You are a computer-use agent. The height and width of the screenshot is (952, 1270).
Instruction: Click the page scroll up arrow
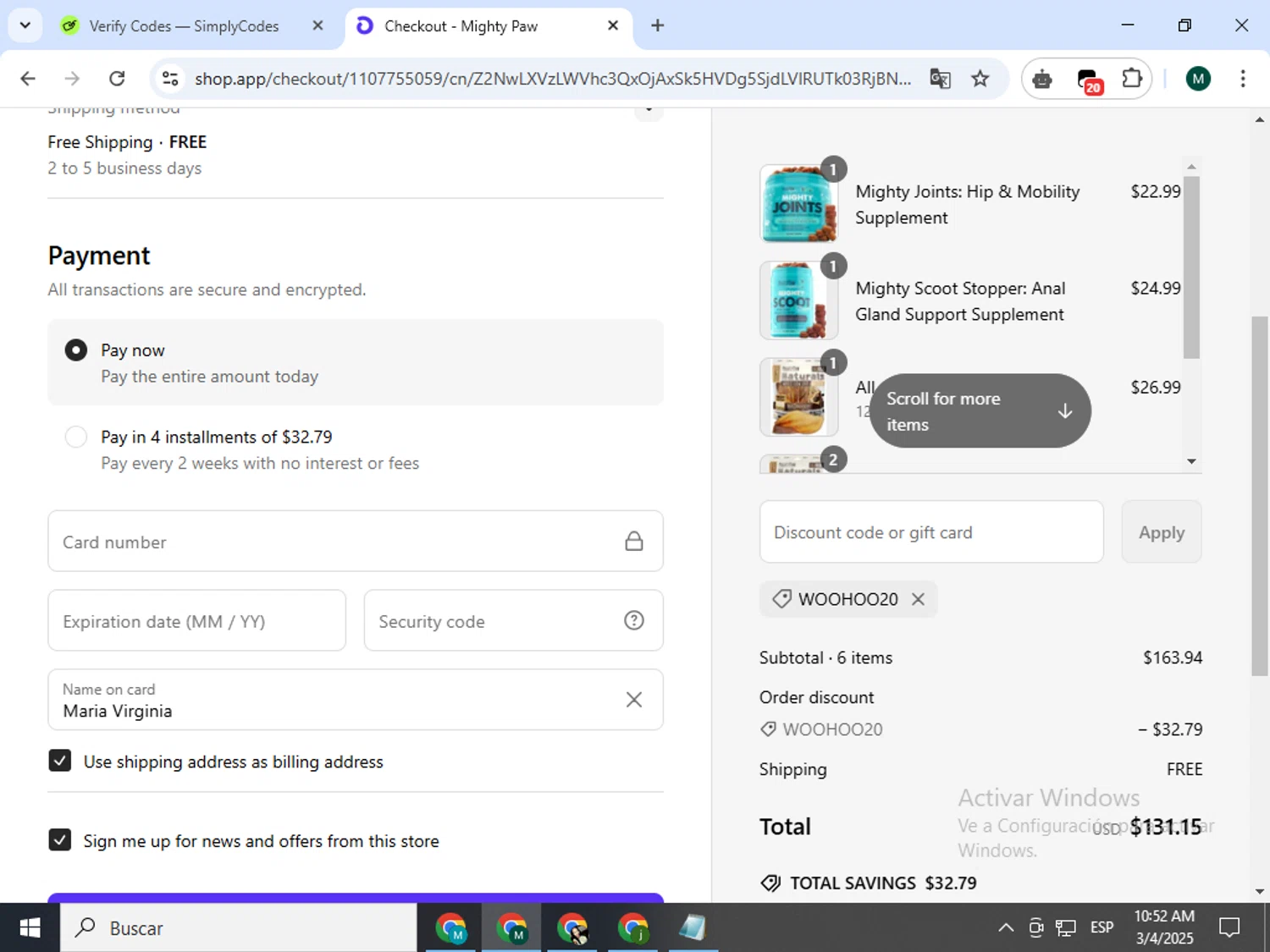(1260, 120)
